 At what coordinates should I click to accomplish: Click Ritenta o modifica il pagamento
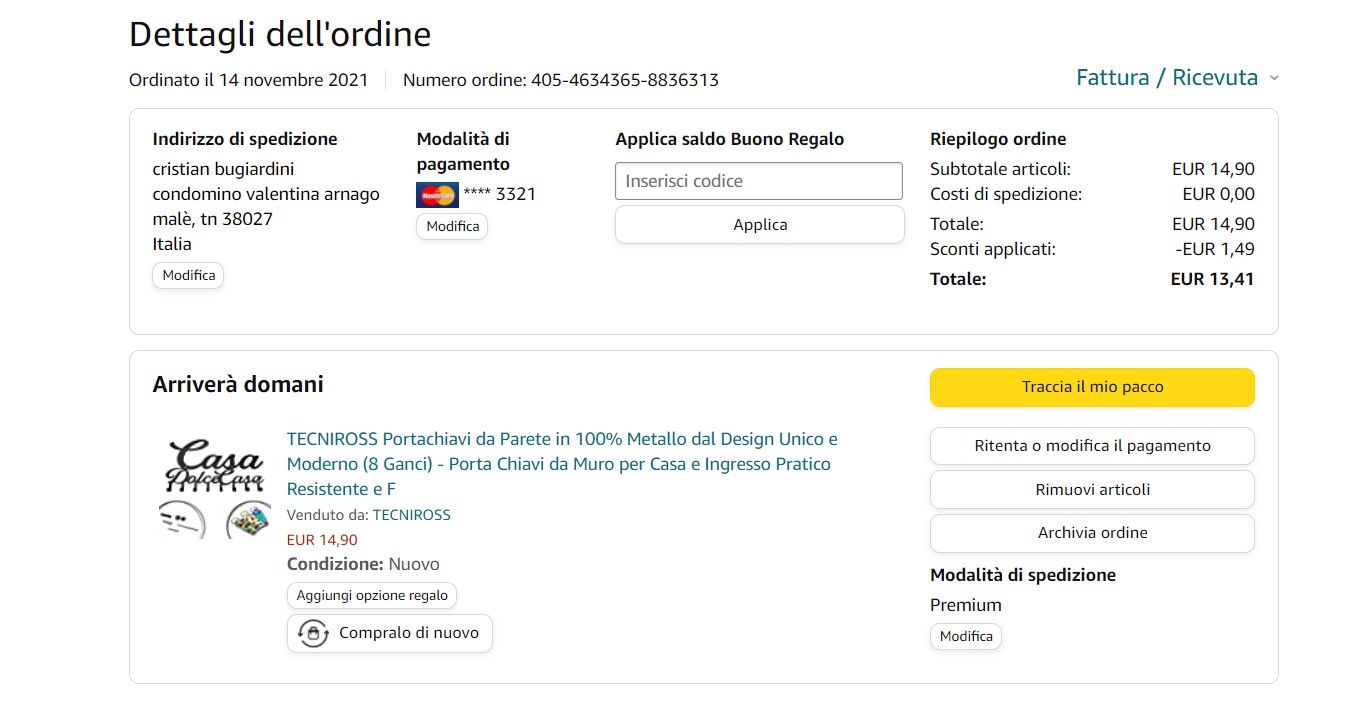click(x=1092, y=446)
